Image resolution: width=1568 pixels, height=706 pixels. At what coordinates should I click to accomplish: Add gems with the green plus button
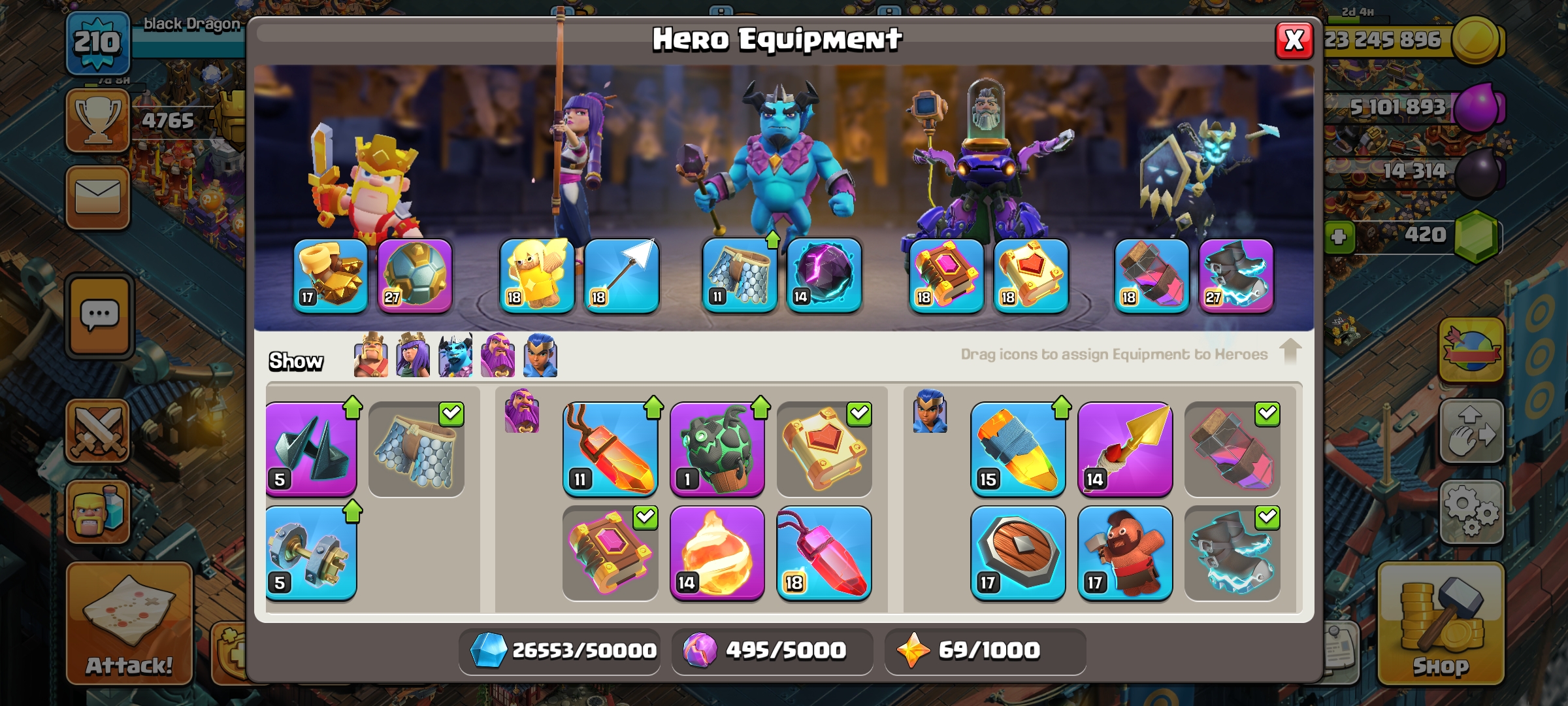click(x=1339, y=237)
